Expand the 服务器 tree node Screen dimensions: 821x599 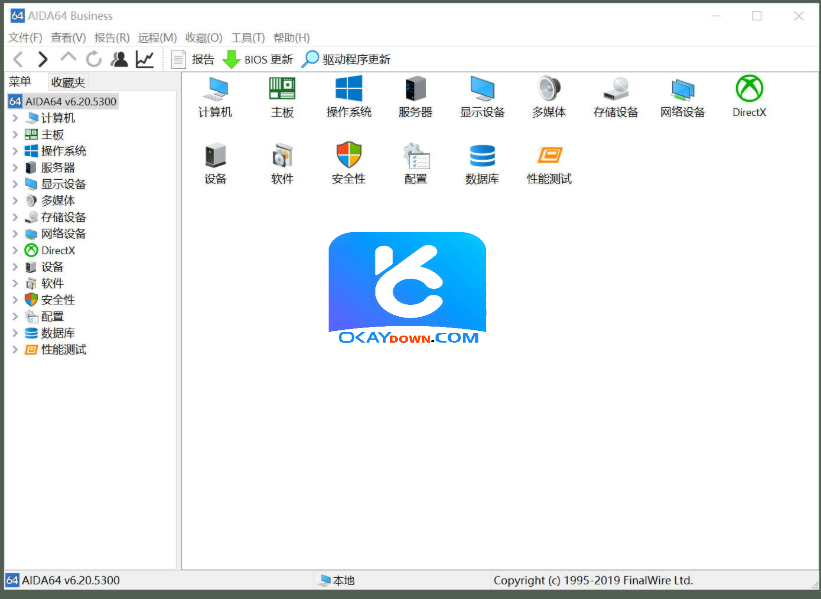(15, 168)
